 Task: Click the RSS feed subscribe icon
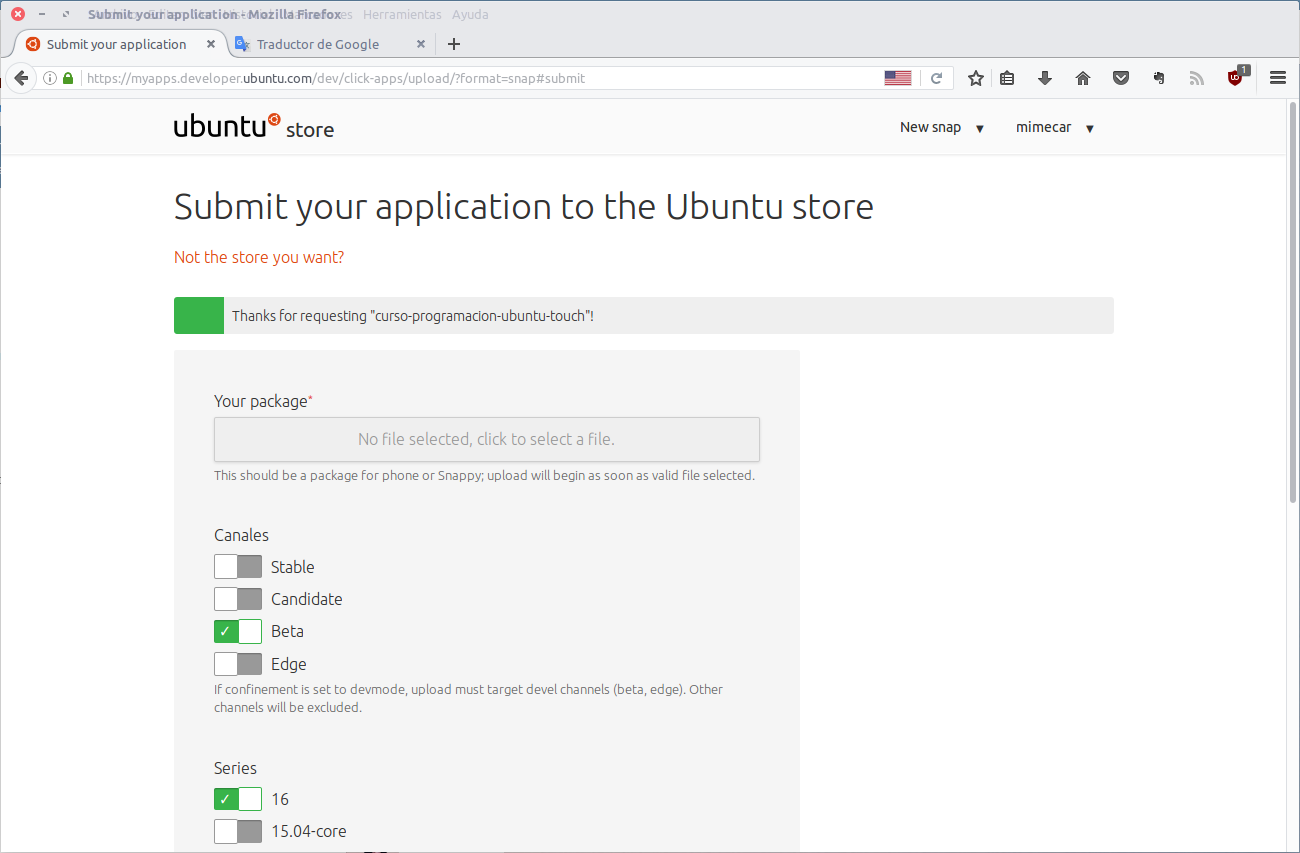pyautogui.click(x=1197, y=78)
